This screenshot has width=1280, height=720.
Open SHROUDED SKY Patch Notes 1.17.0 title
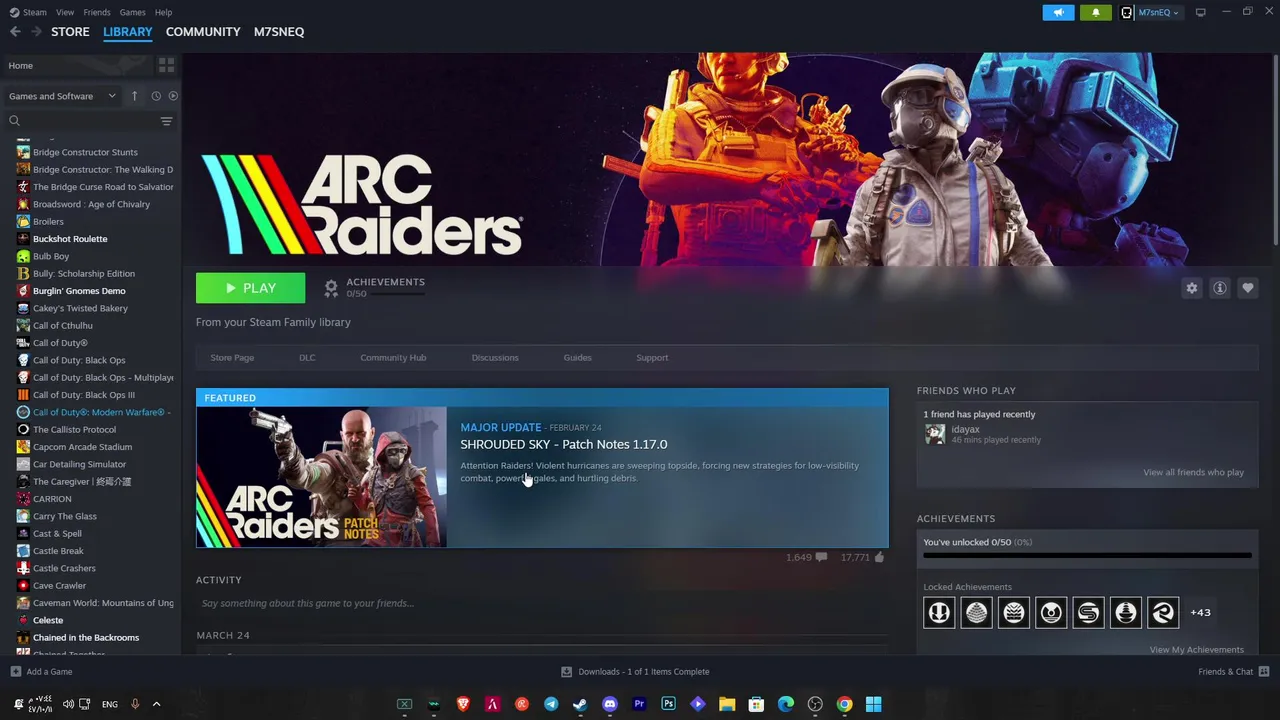pos(564,444)
